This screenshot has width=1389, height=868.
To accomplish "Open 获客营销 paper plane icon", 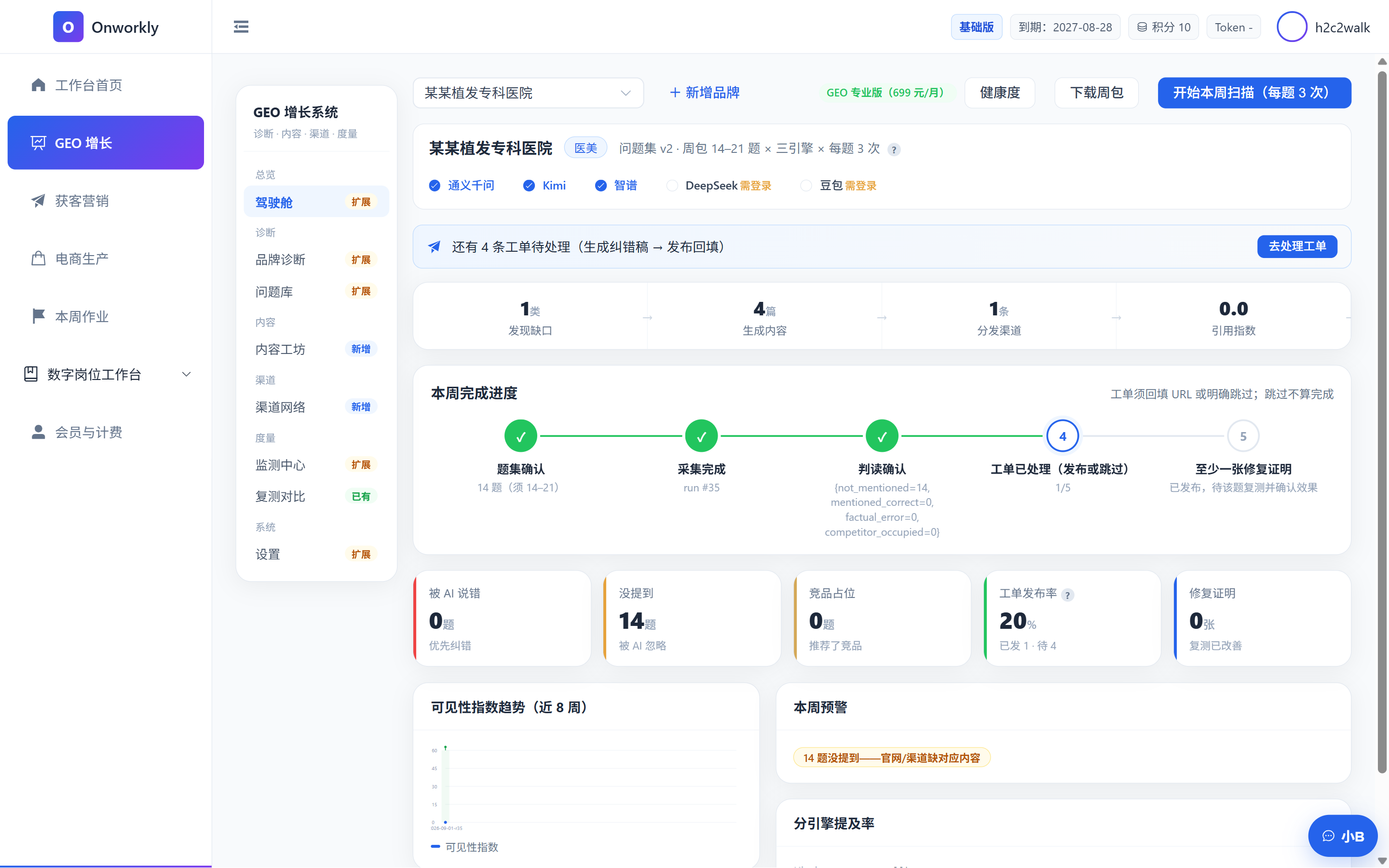I will [x=39, y=201].
